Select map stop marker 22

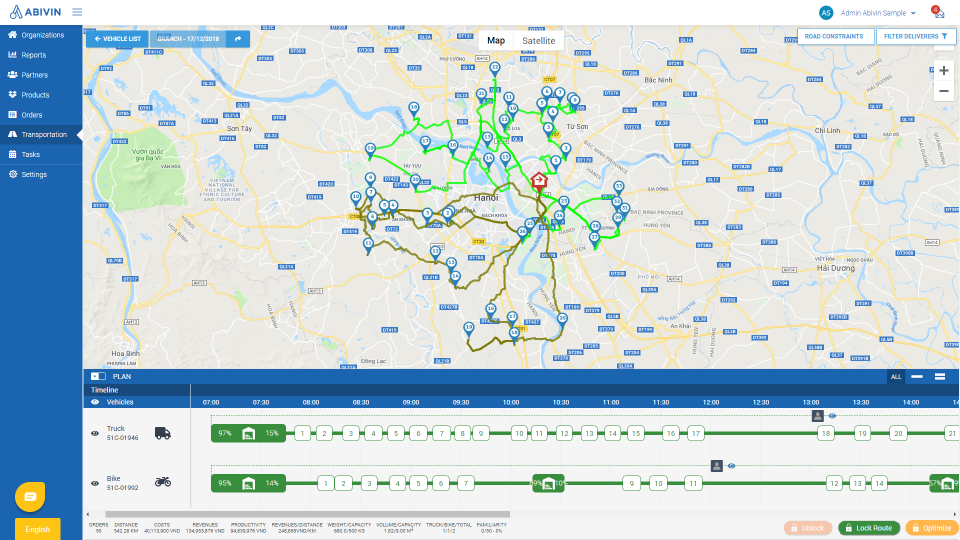[495, 69]
